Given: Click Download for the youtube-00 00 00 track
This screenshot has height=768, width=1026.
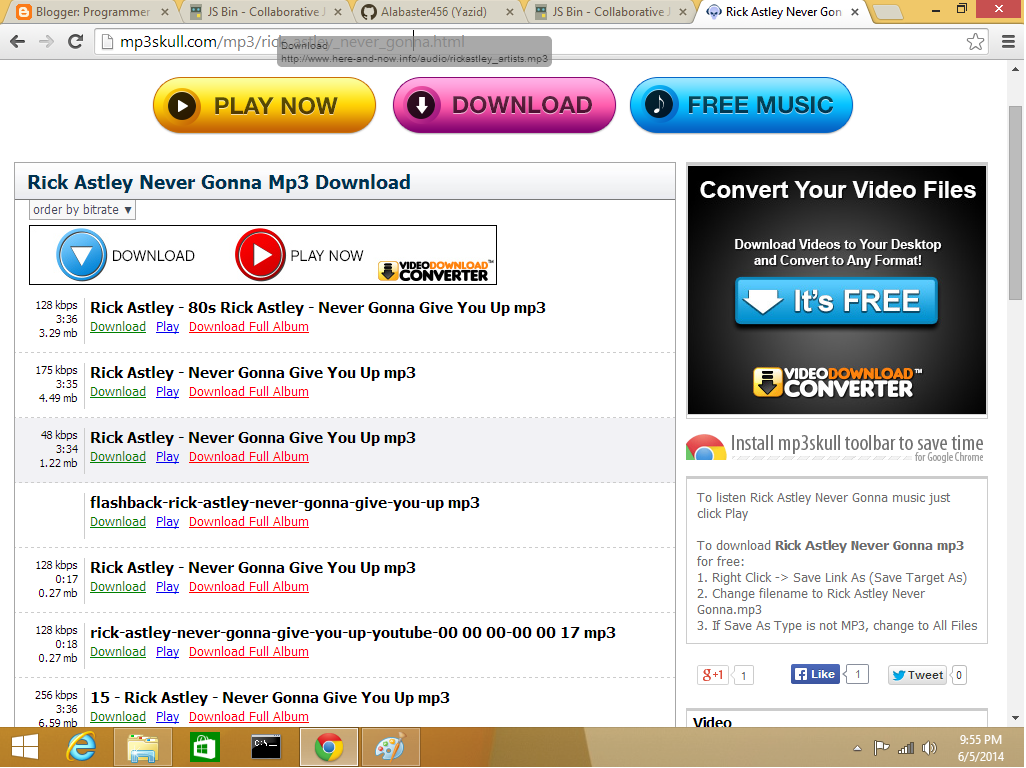Looking at the screenshot, I should coord(118,652).
